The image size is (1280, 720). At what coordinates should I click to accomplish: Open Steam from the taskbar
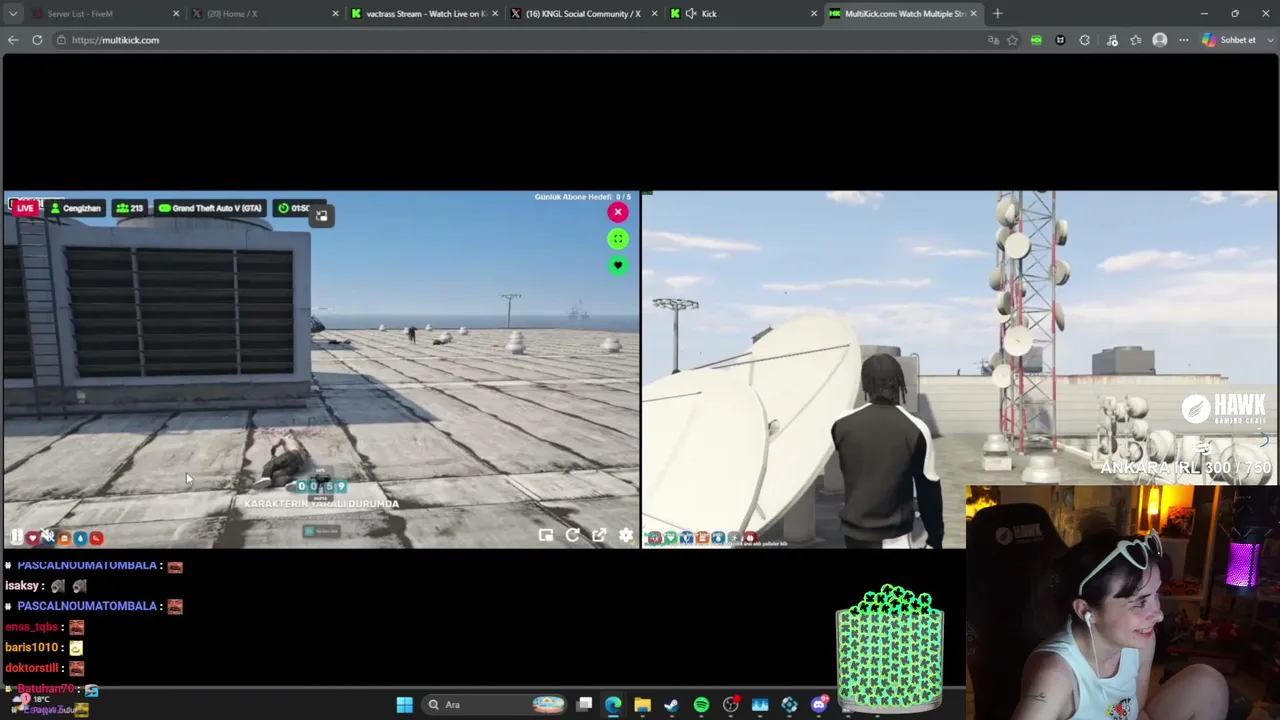point(671,705)
